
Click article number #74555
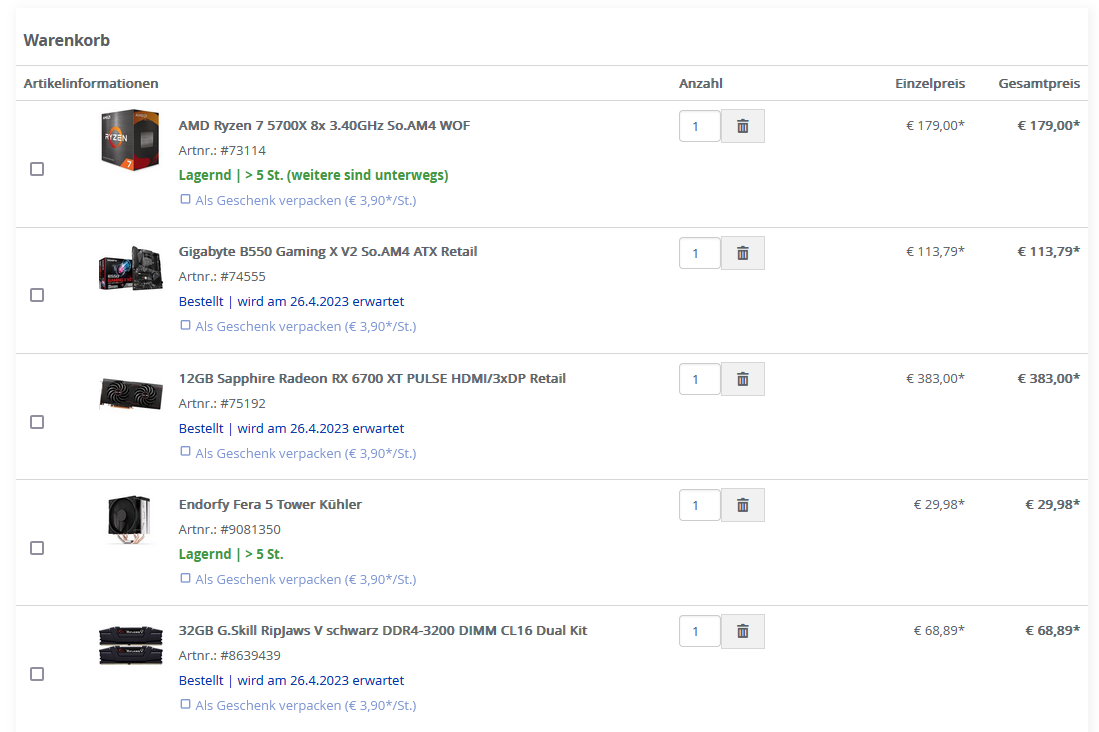[x=243, y=276]
